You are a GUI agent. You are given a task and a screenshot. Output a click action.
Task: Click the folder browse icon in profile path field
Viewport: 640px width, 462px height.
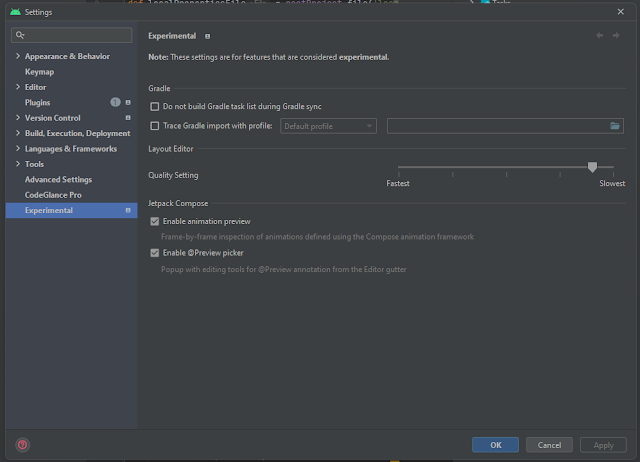pos(615,126)
